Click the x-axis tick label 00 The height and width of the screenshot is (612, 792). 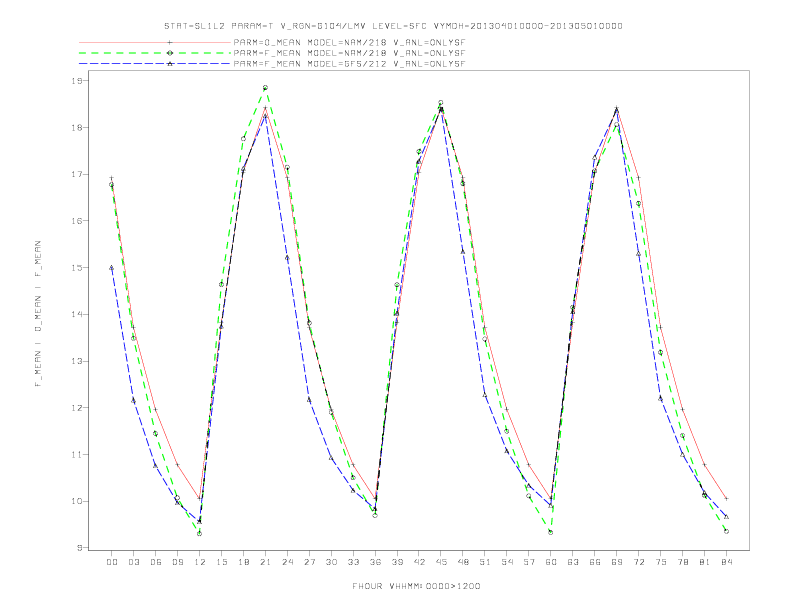(x=112, y=562)
